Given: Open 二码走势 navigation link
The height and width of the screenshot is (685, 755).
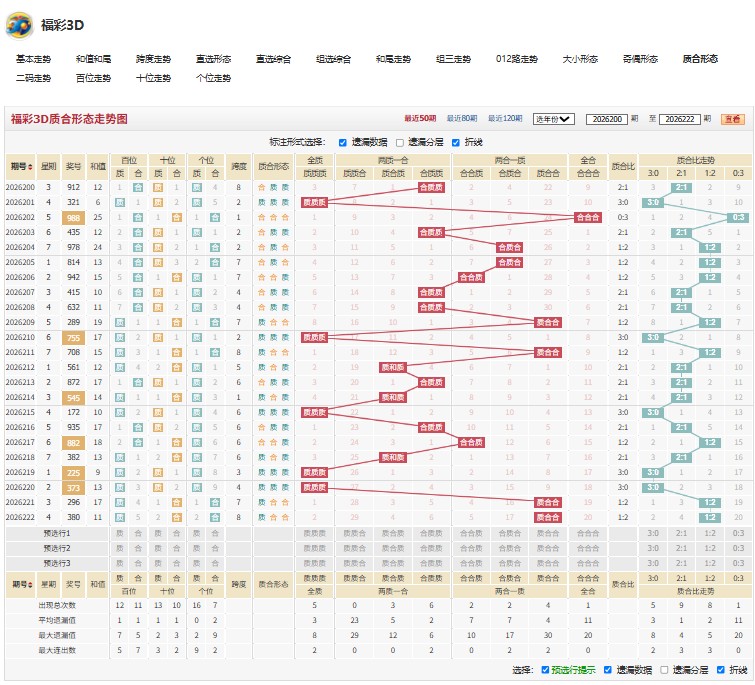Looking at the screenshot, I should point(33,78).
